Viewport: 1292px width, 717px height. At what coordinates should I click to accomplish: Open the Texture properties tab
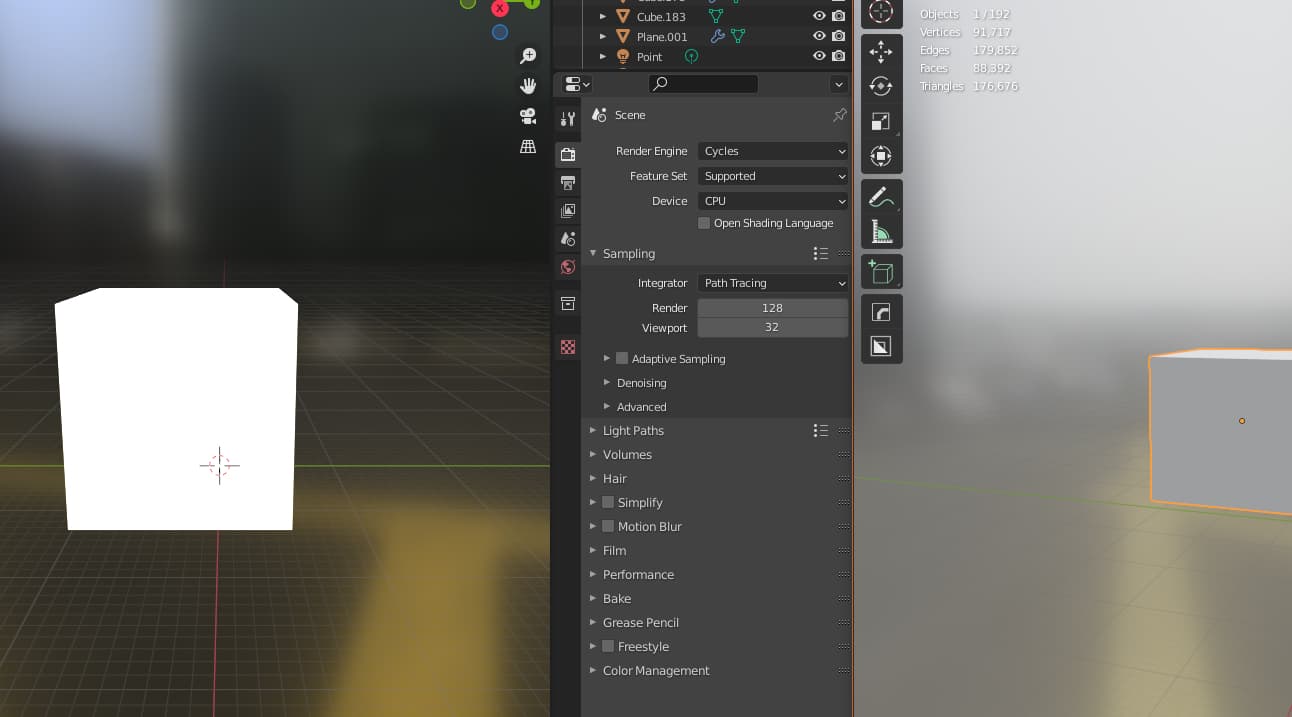coord(568,347)
